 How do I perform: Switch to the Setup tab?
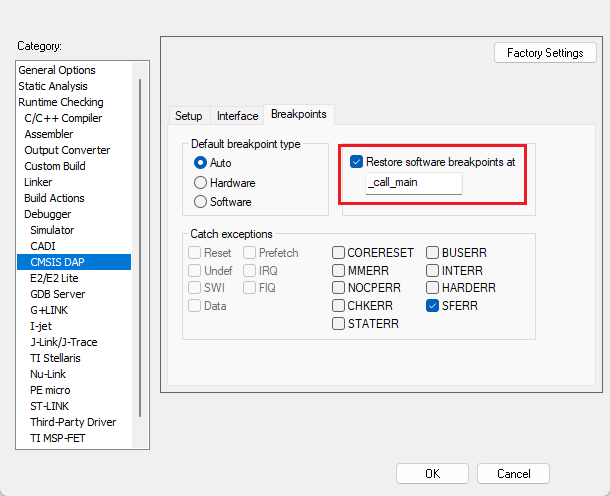[189, 116]
